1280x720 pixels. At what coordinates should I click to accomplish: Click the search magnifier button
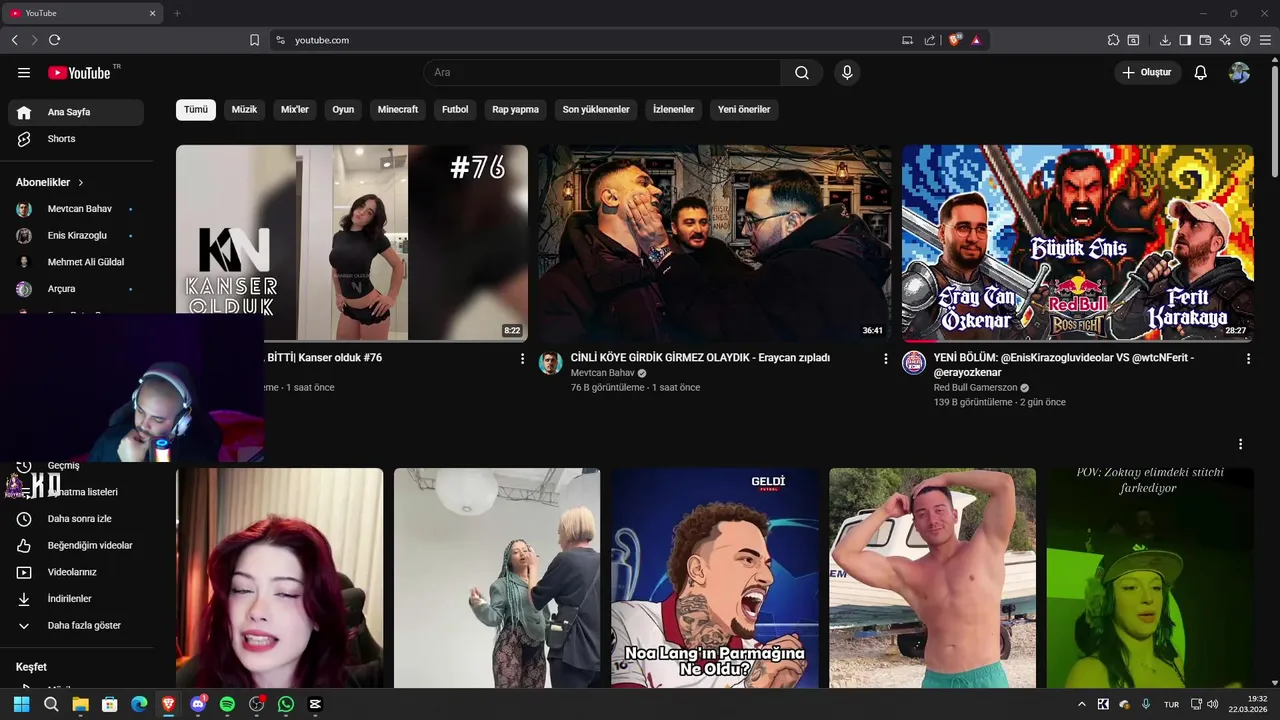(x=802, y=73)
